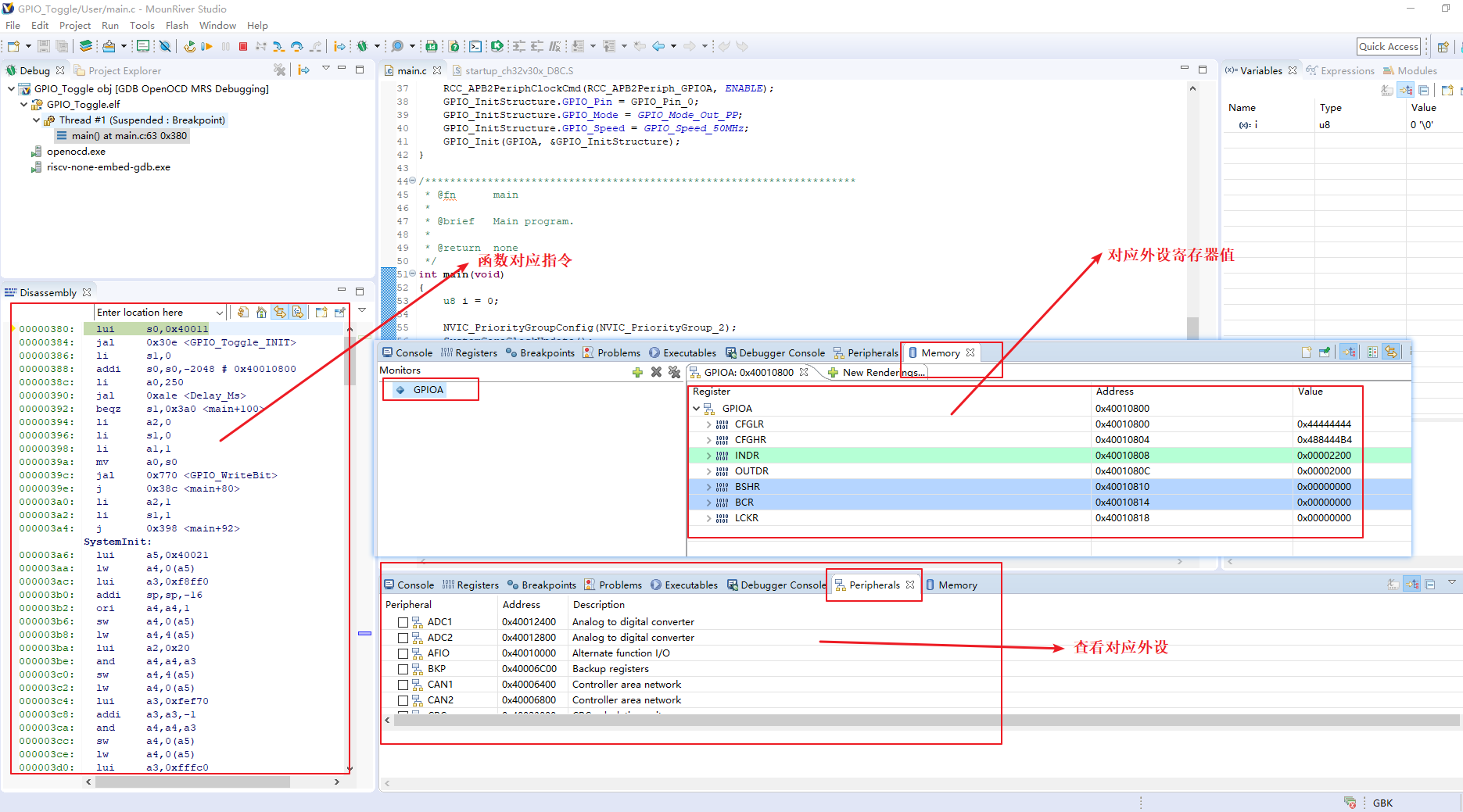This screenshot has height=812, width=1463.
Task: Open Registers tab in upper bottom panel
Action: (x=469, y=352)
